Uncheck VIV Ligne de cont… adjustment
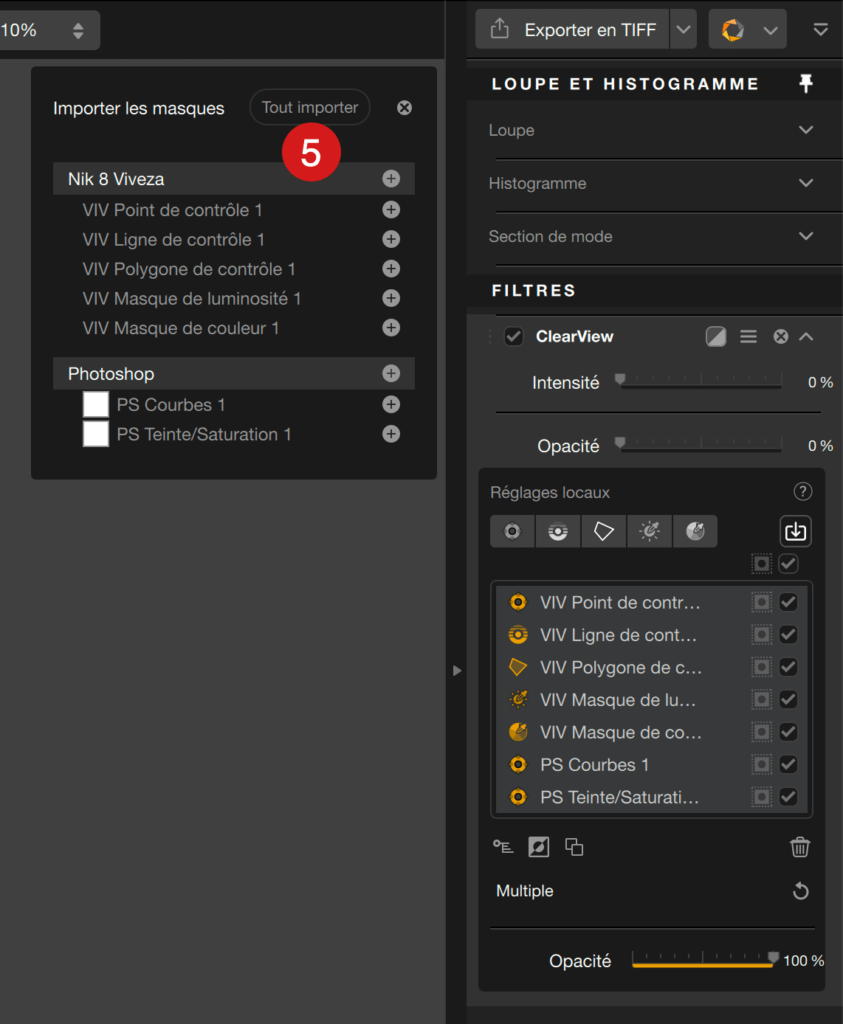843x1024 pixels. pyautogui.click(x=788, y=634)
